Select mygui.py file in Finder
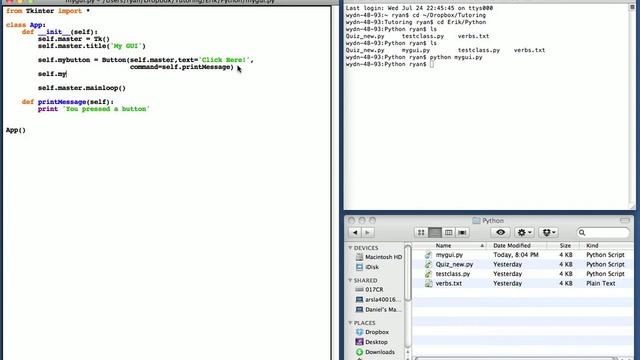This screenshot has height=360, width=640. (x=449, y=255)
